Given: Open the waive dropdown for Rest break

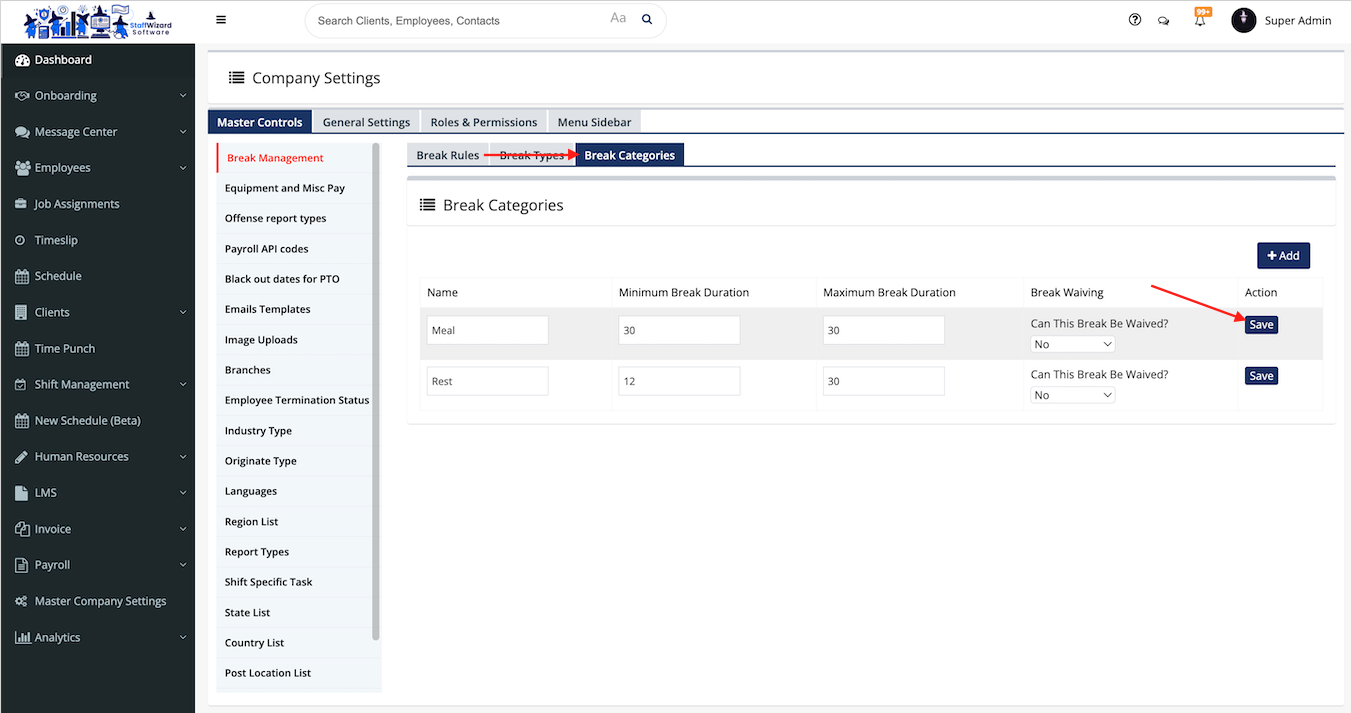Looking at the screenshot, I should [x=1073, y=395].
